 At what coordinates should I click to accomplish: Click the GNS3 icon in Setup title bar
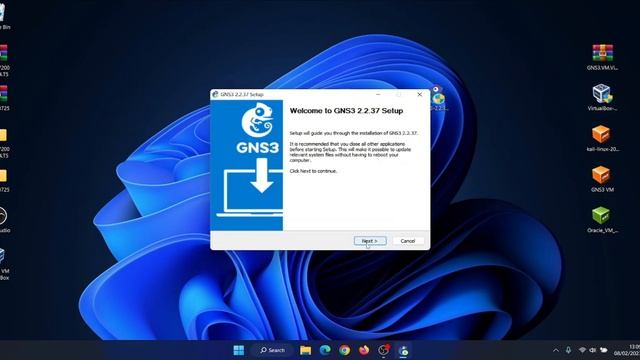pyautogui.click(x=215, y=94)
